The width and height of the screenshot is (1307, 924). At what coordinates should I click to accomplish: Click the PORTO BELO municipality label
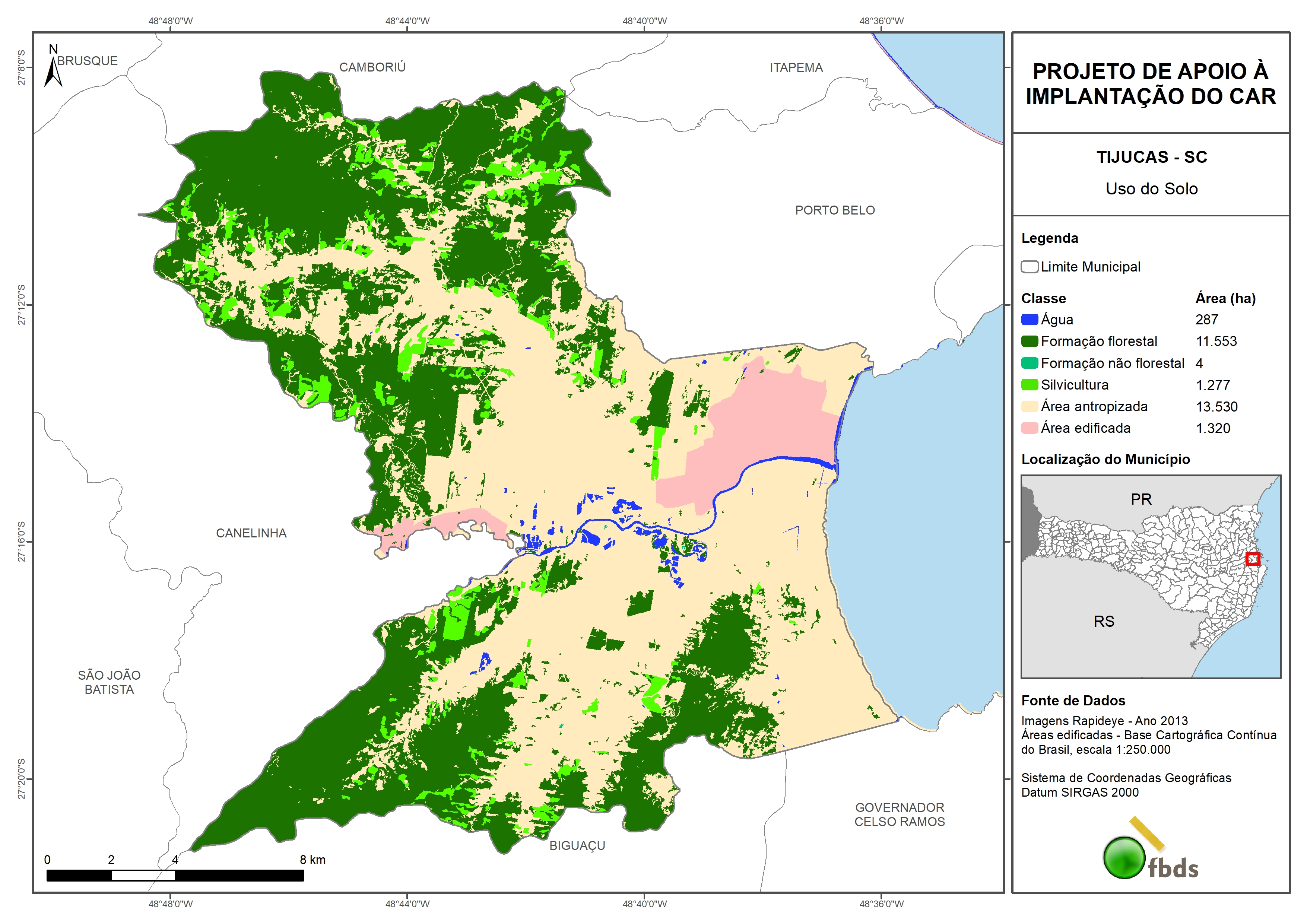(835, 210)
